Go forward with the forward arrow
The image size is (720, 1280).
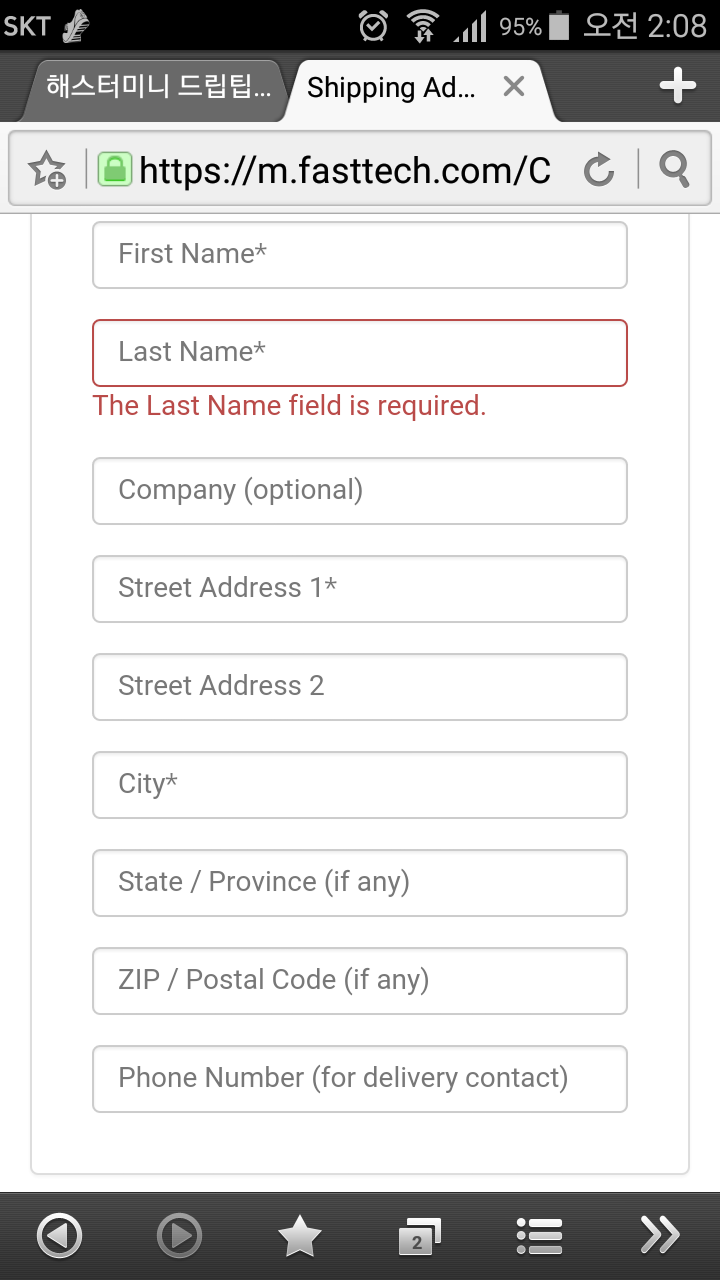(179, 1236)
